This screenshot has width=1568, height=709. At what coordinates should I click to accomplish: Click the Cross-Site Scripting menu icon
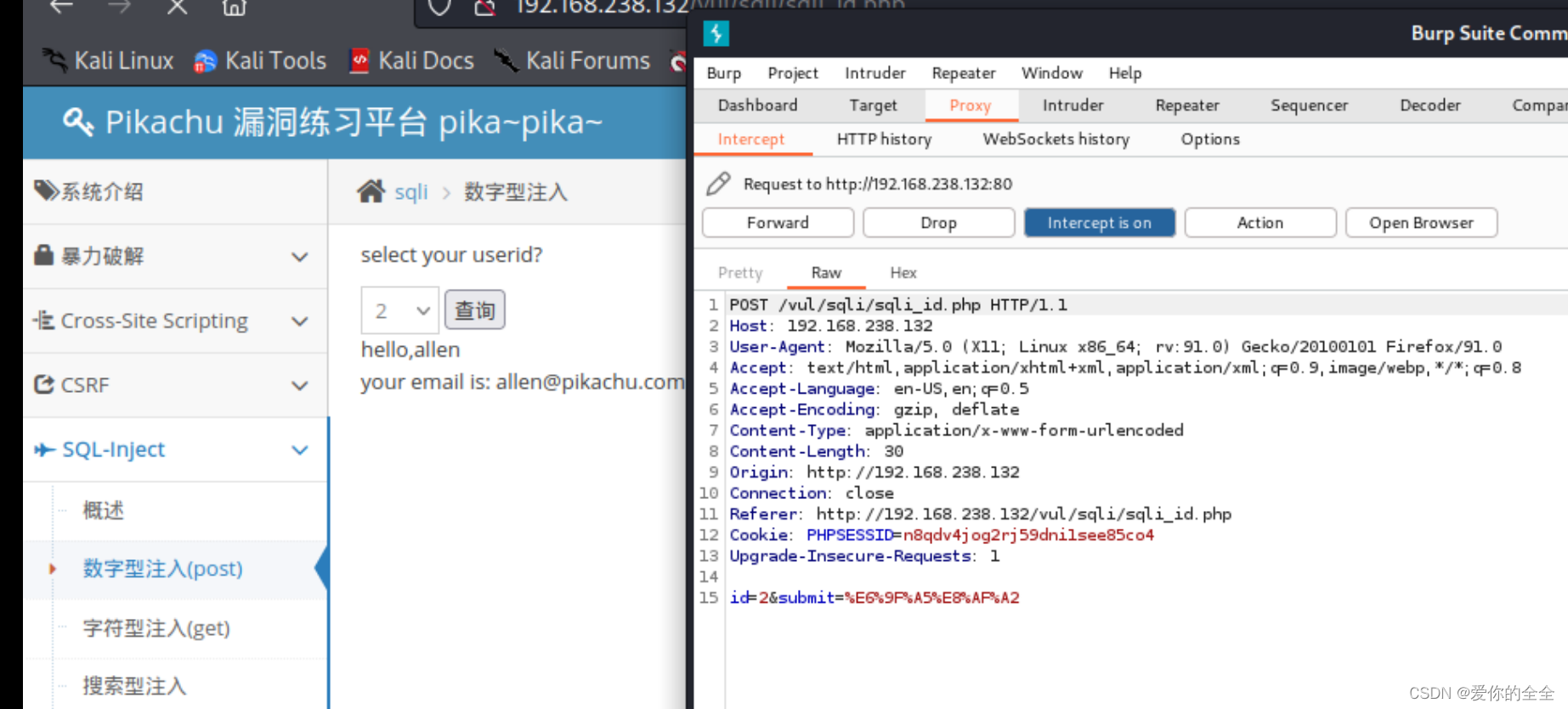coord(43,320)
